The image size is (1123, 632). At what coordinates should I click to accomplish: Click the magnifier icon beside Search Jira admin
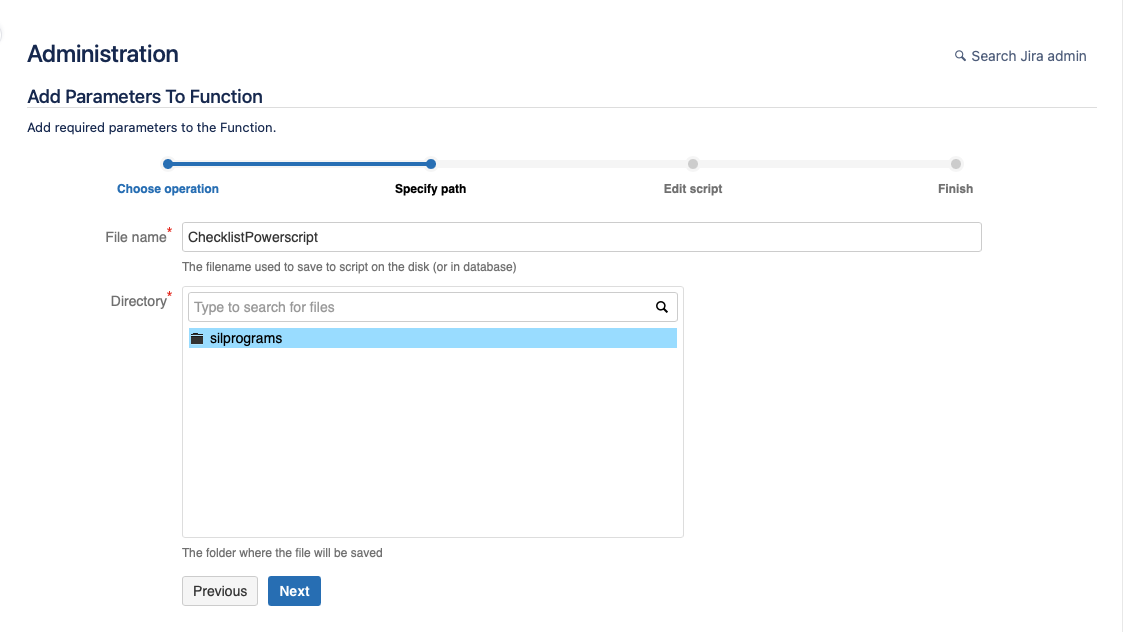[x=960, y=56]
